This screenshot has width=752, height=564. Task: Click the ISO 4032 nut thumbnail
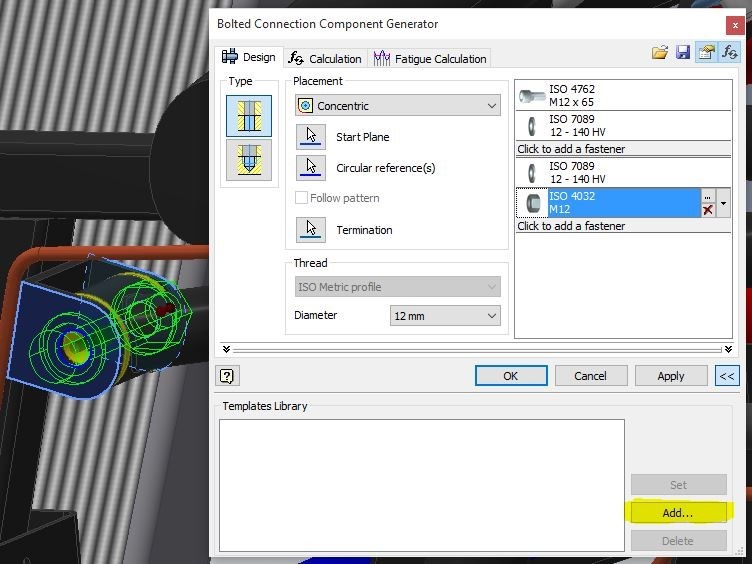[532, 203]
